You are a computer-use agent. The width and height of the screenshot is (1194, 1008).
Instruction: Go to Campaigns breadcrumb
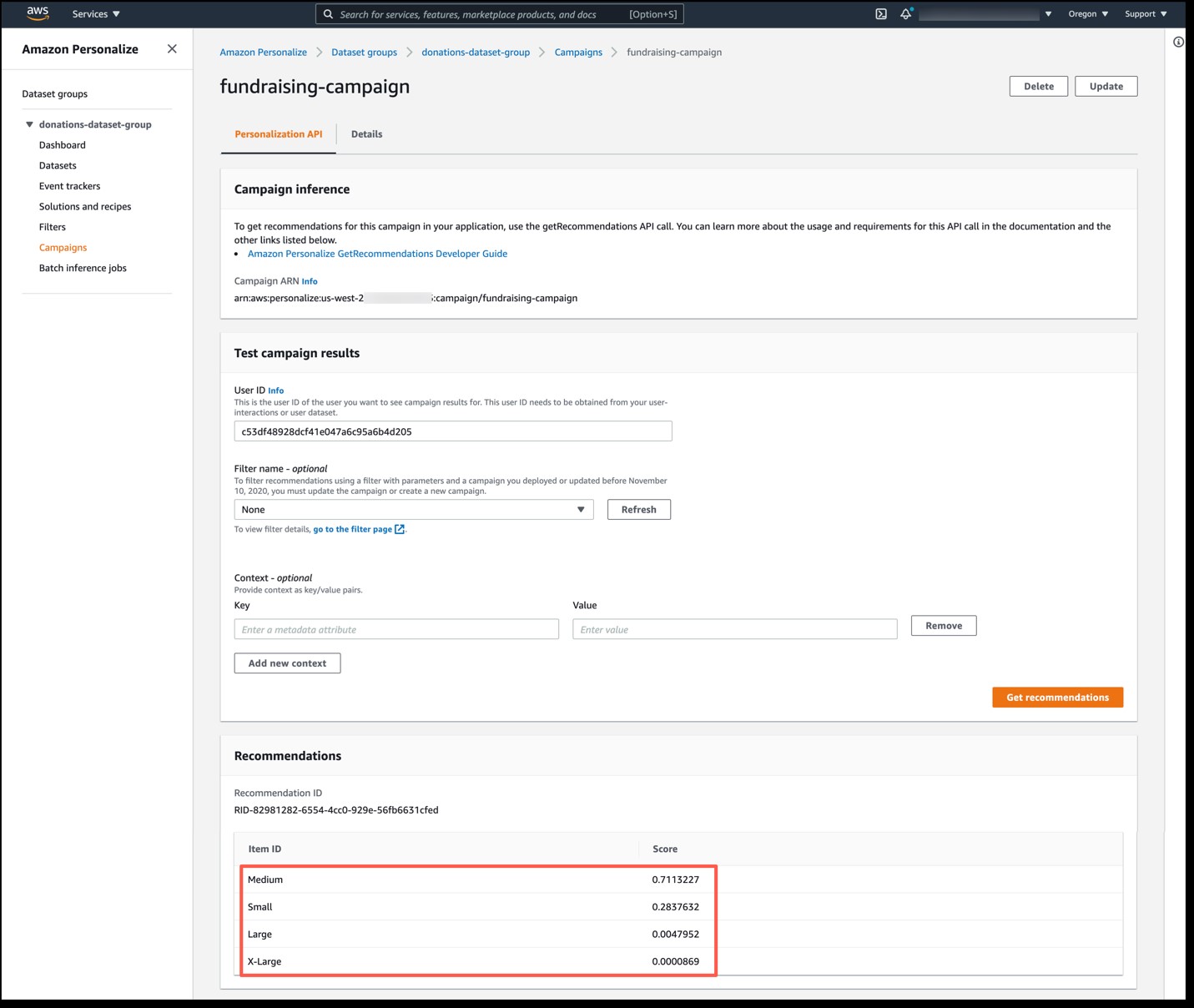click(x=578, y=53)
